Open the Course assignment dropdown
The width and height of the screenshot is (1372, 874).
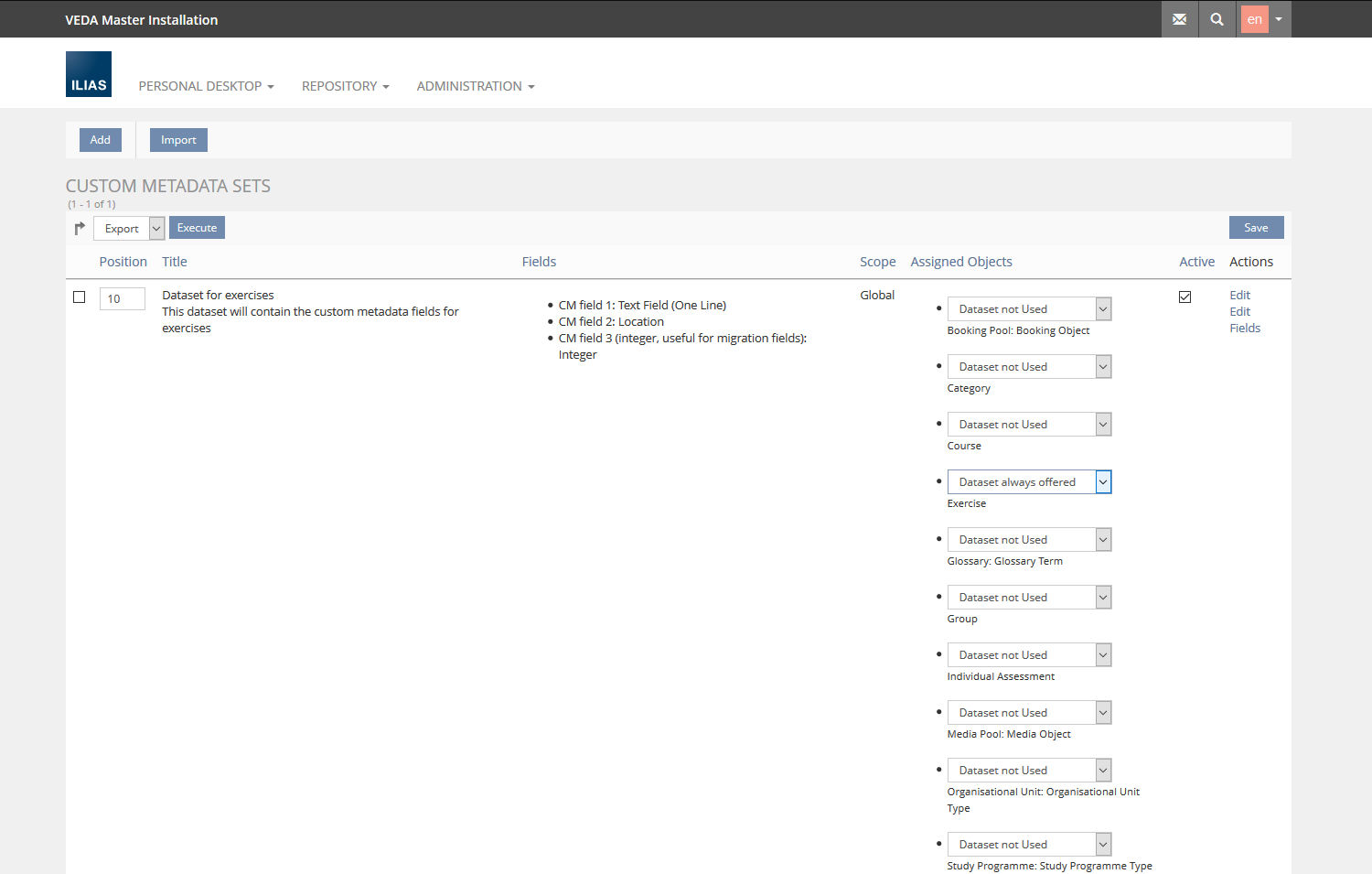tap(1029, 425)
